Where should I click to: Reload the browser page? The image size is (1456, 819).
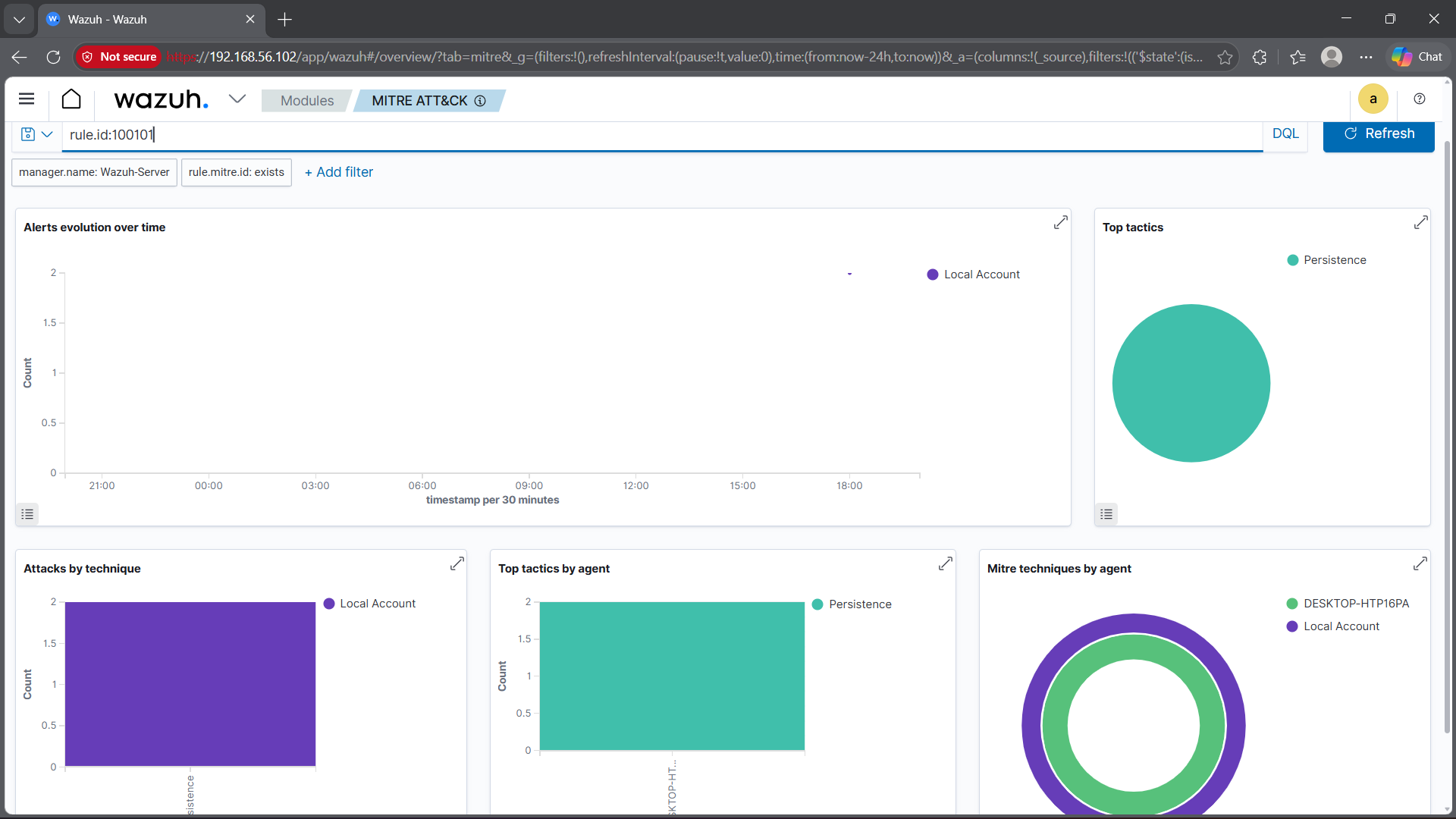click(53, 57)
